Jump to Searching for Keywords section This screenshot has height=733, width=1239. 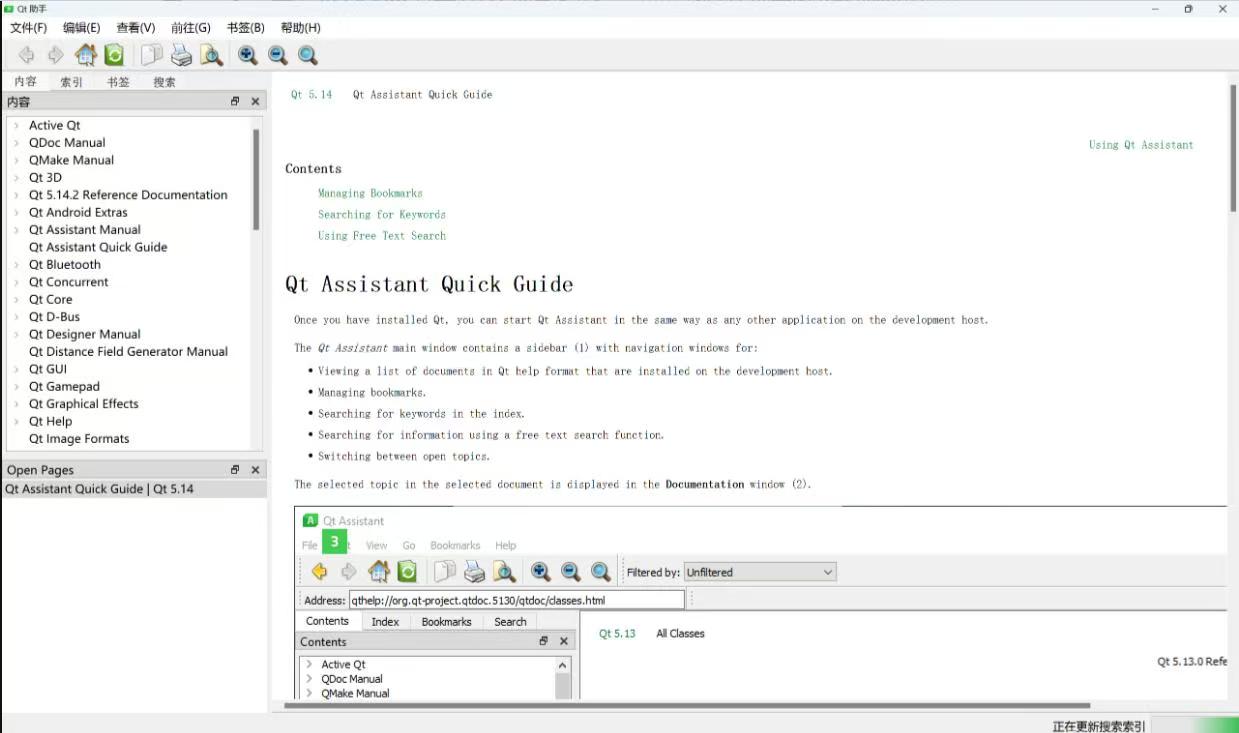click(x=382, y=214)
